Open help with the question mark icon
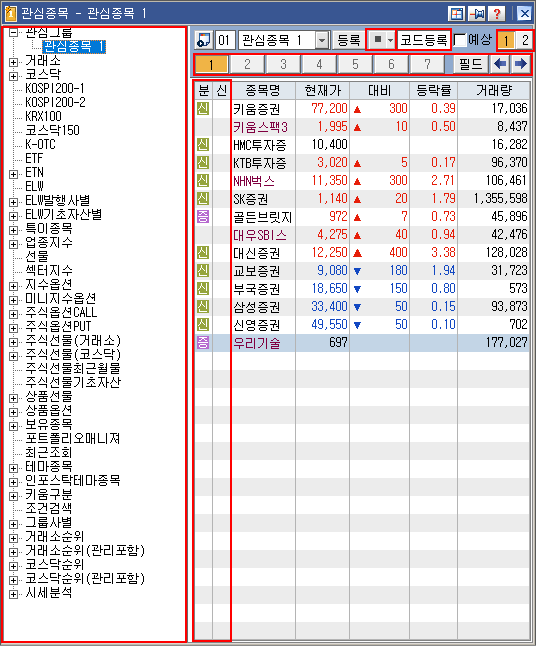 tap(497, 14)
